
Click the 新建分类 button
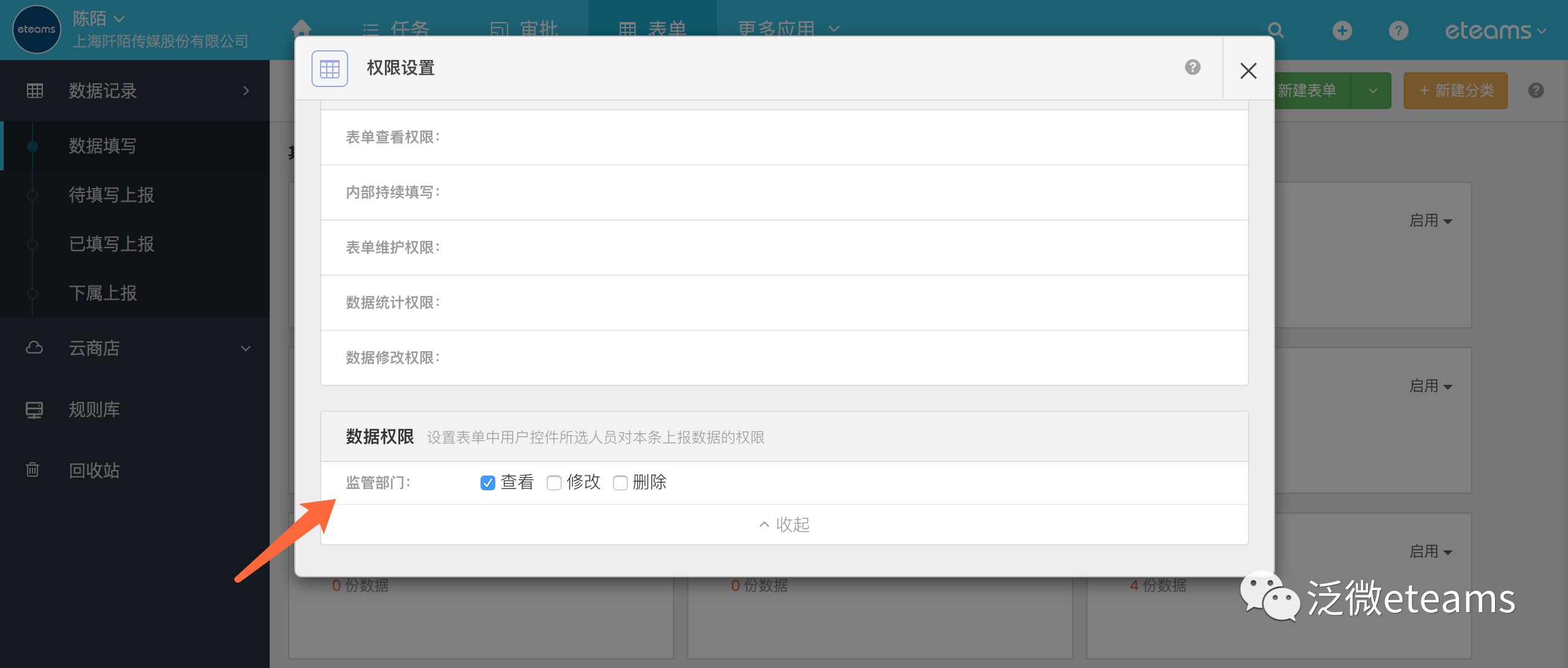(x=1455, y=91)
